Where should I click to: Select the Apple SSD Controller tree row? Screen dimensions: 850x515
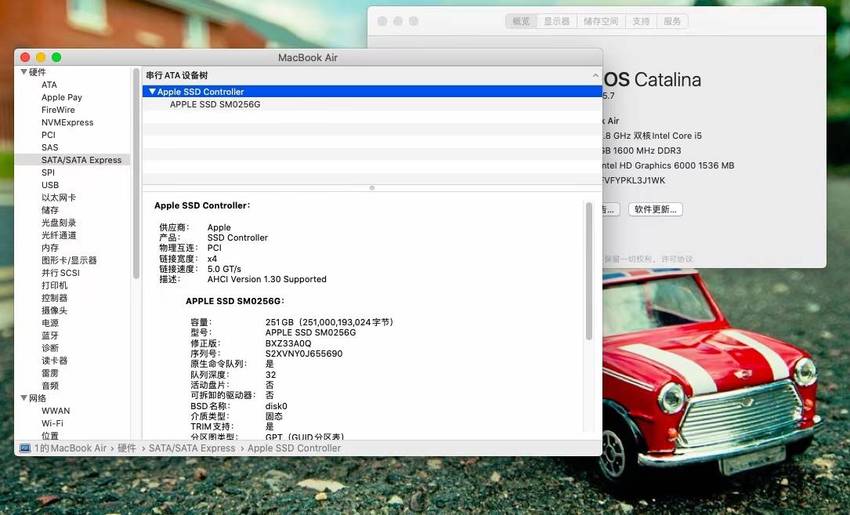(x=372, y=92)
